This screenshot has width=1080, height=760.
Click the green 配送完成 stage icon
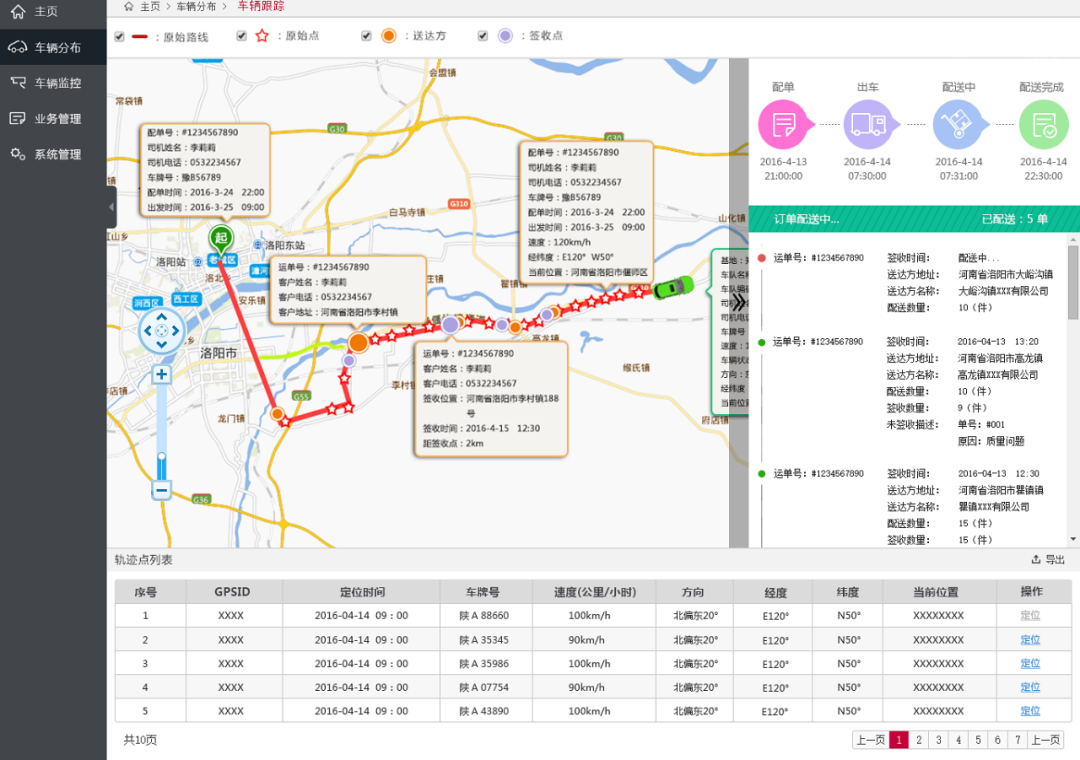click(x=1043, y=125)
